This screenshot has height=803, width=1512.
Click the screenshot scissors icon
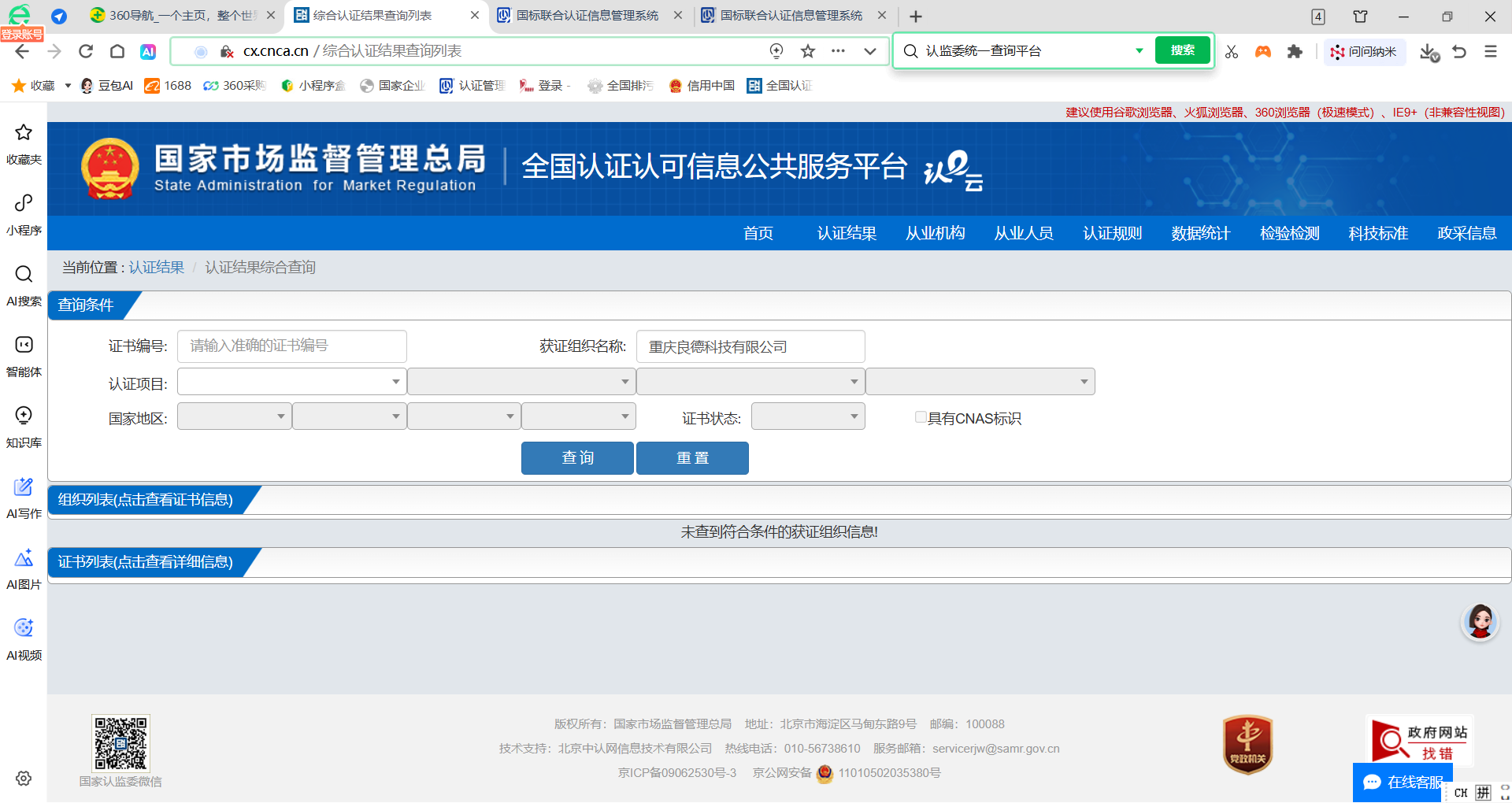click(1232, 51)
